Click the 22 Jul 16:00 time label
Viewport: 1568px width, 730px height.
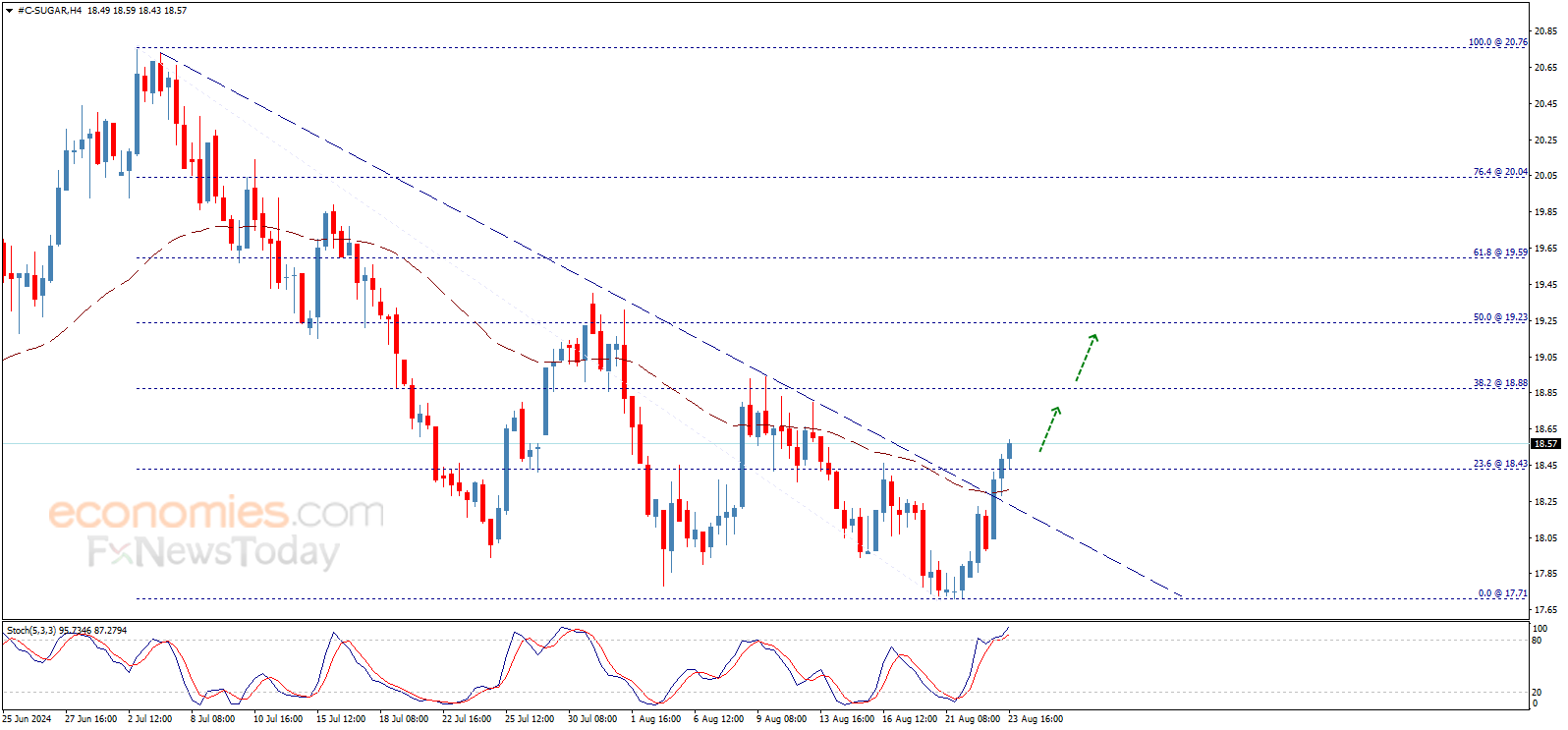[x=467, y=719]
